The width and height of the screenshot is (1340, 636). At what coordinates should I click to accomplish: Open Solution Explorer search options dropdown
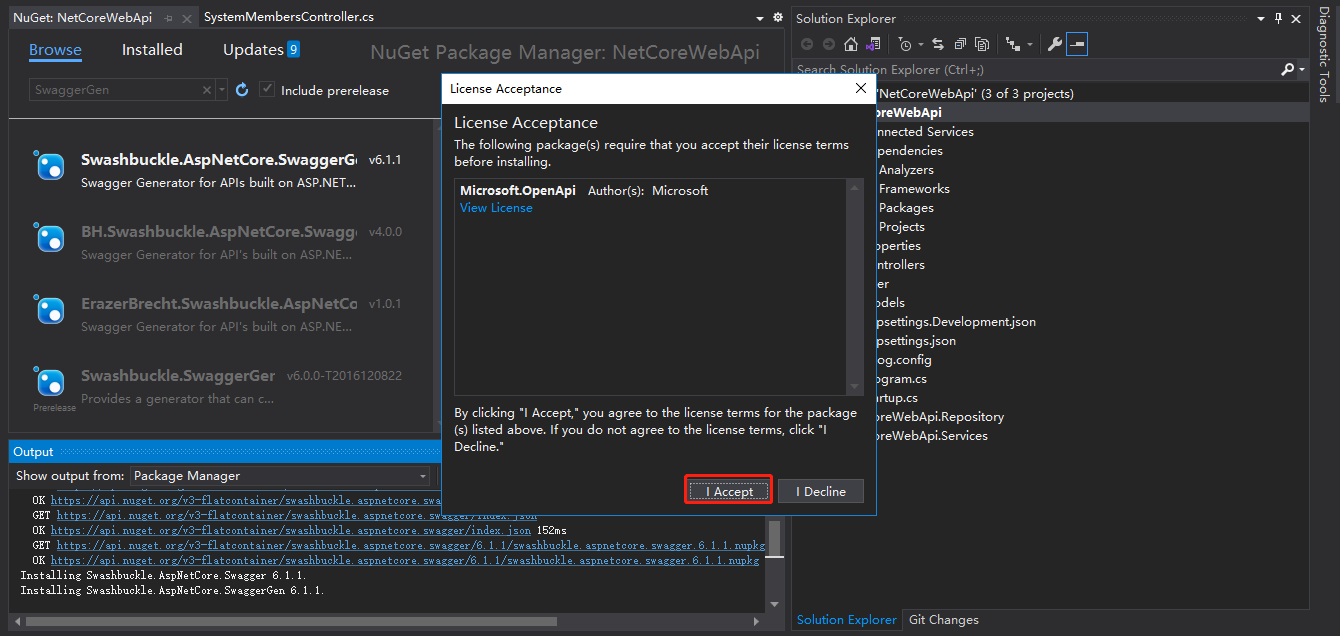[x=1302, y=70]
